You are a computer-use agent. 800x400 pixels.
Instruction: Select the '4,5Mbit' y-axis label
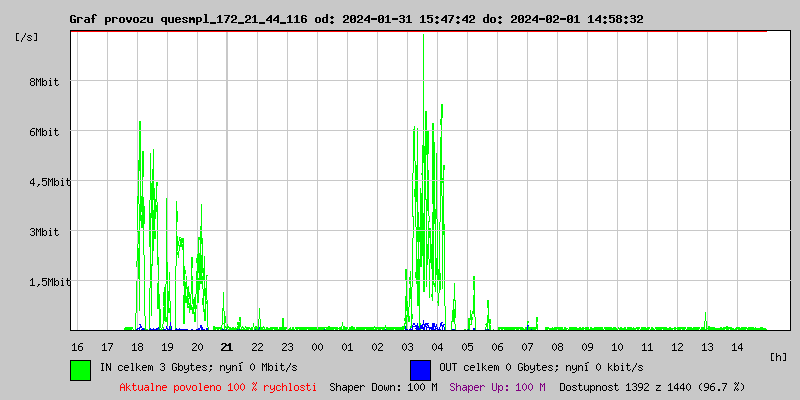pos(50,182)
